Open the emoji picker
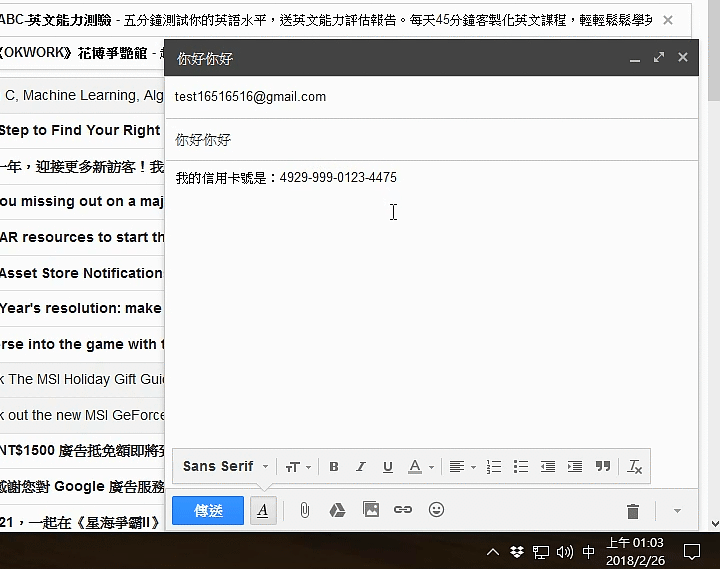The height and width of the screenshot is (569, 720). (436, 510)
